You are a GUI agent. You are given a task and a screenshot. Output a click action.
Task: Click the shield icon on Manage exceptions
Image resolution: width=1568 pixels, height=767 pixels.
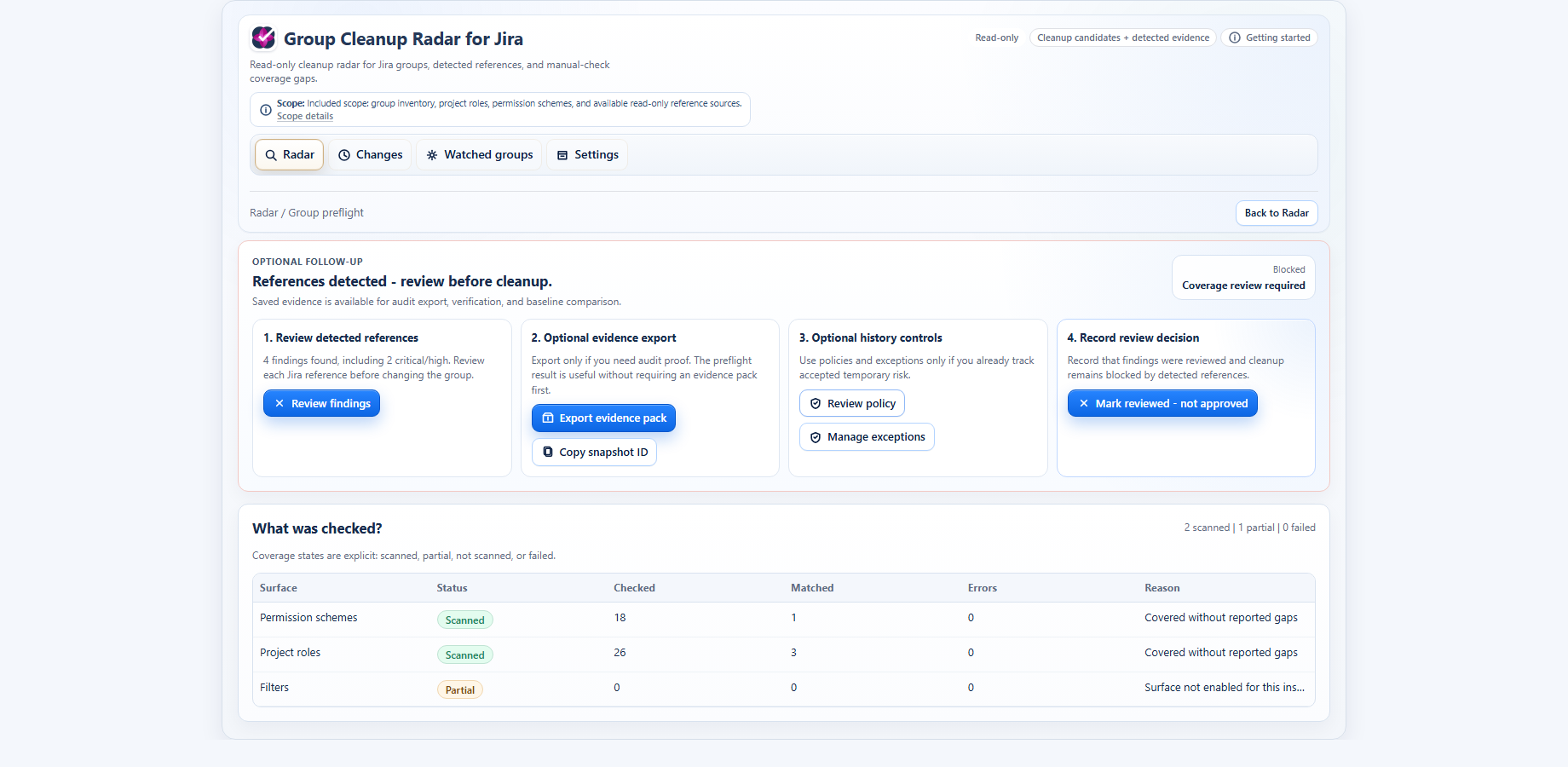tap(816, 437)
